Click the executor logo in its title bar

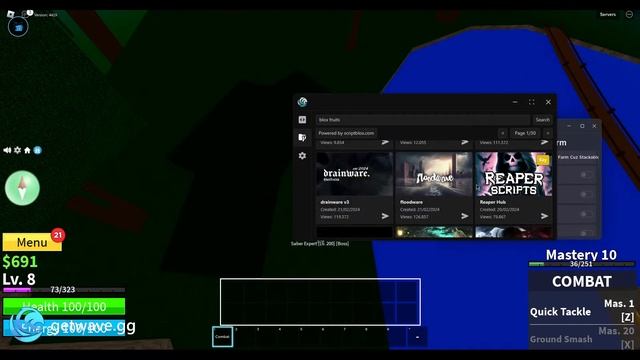[x=302, y=102]
